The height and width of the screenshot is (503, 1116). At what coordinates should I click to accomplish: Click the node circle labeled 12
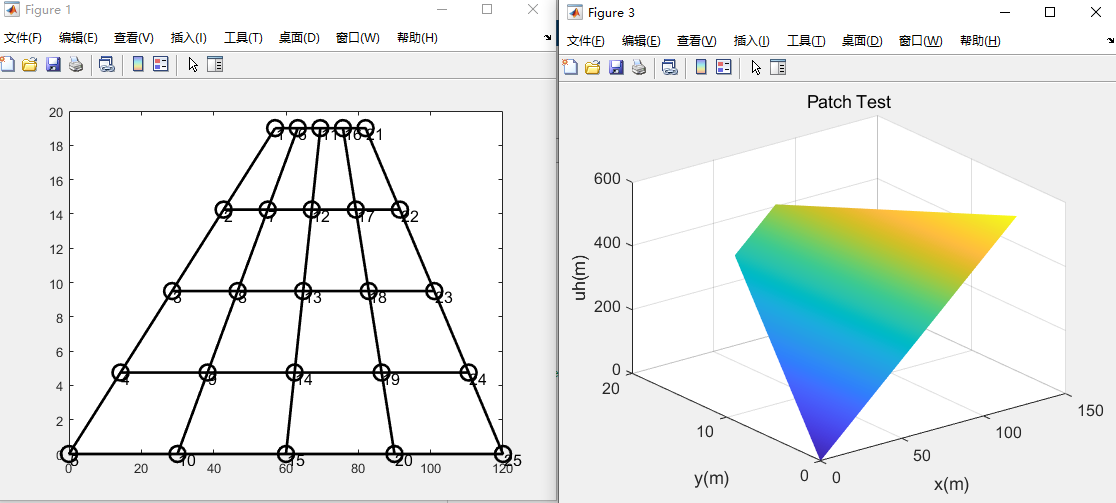(311, 209)
